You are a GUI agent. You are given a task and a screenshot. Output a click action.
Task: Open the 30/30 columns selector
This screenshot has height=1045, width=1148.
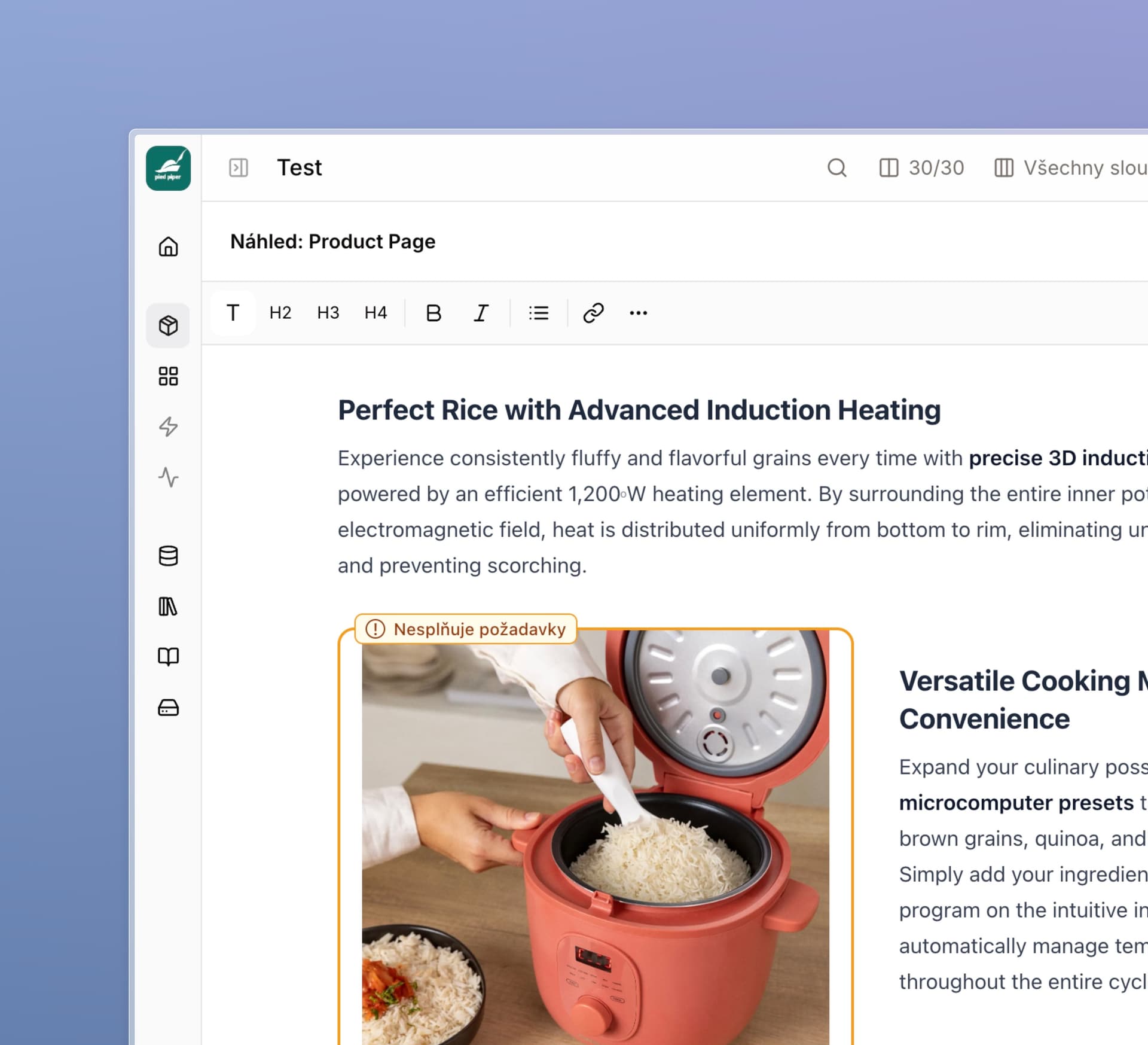tap(921, 168)
